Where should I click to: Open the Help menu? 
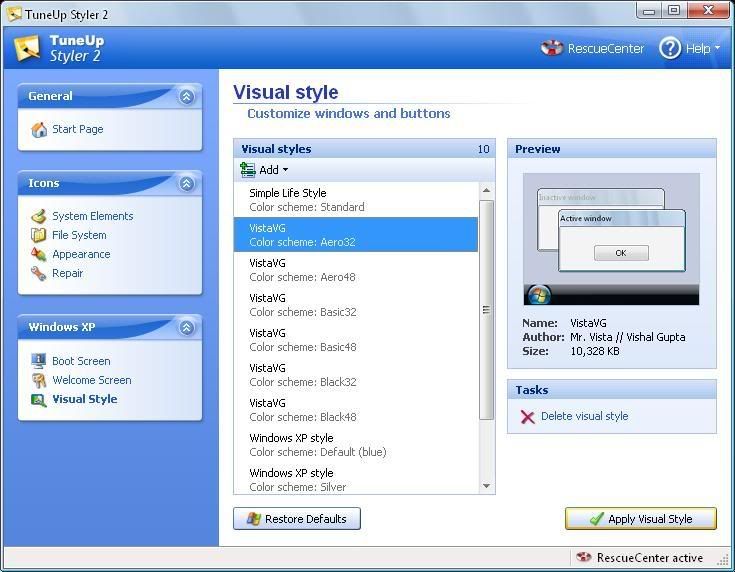point(690,48)
